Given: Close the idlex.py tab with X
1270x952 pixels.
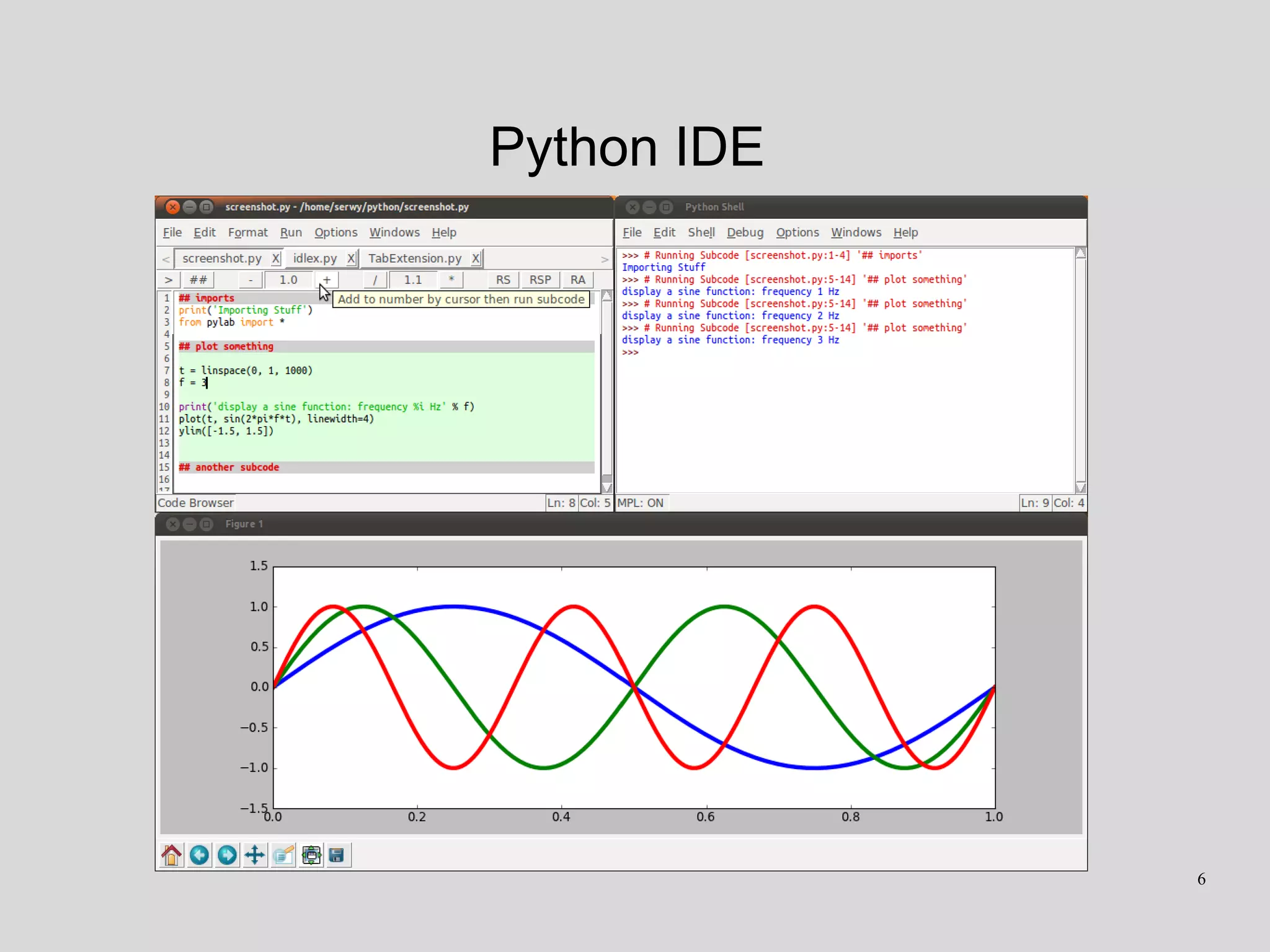Looking at the screenshot, I should point(351,258).
